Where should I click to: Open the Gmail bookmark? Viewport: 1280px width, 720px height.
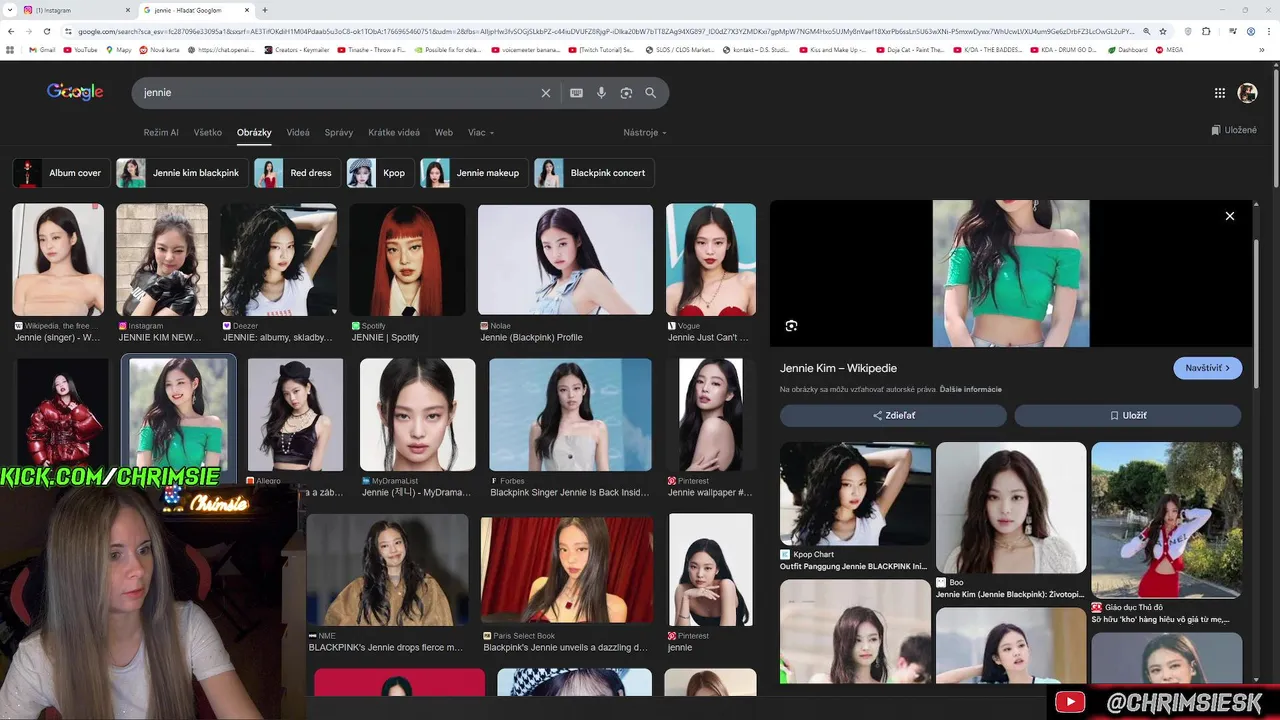coord(40,49)
